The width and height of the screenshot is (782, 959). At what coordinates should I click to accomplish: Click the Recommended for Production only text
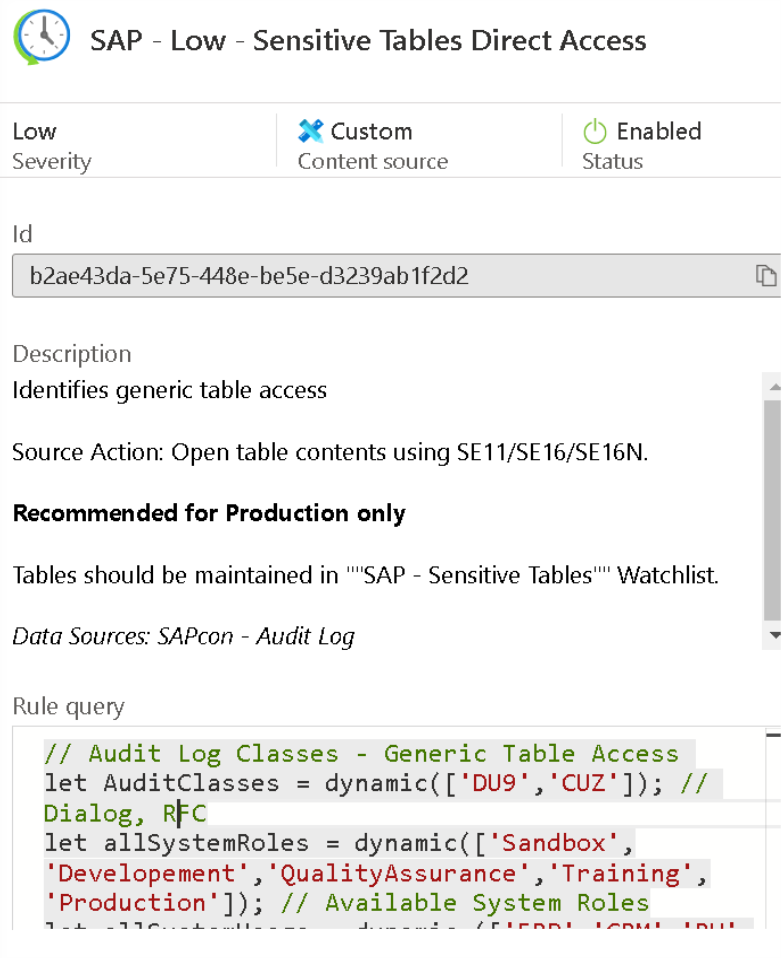click(x=208, y=514)
